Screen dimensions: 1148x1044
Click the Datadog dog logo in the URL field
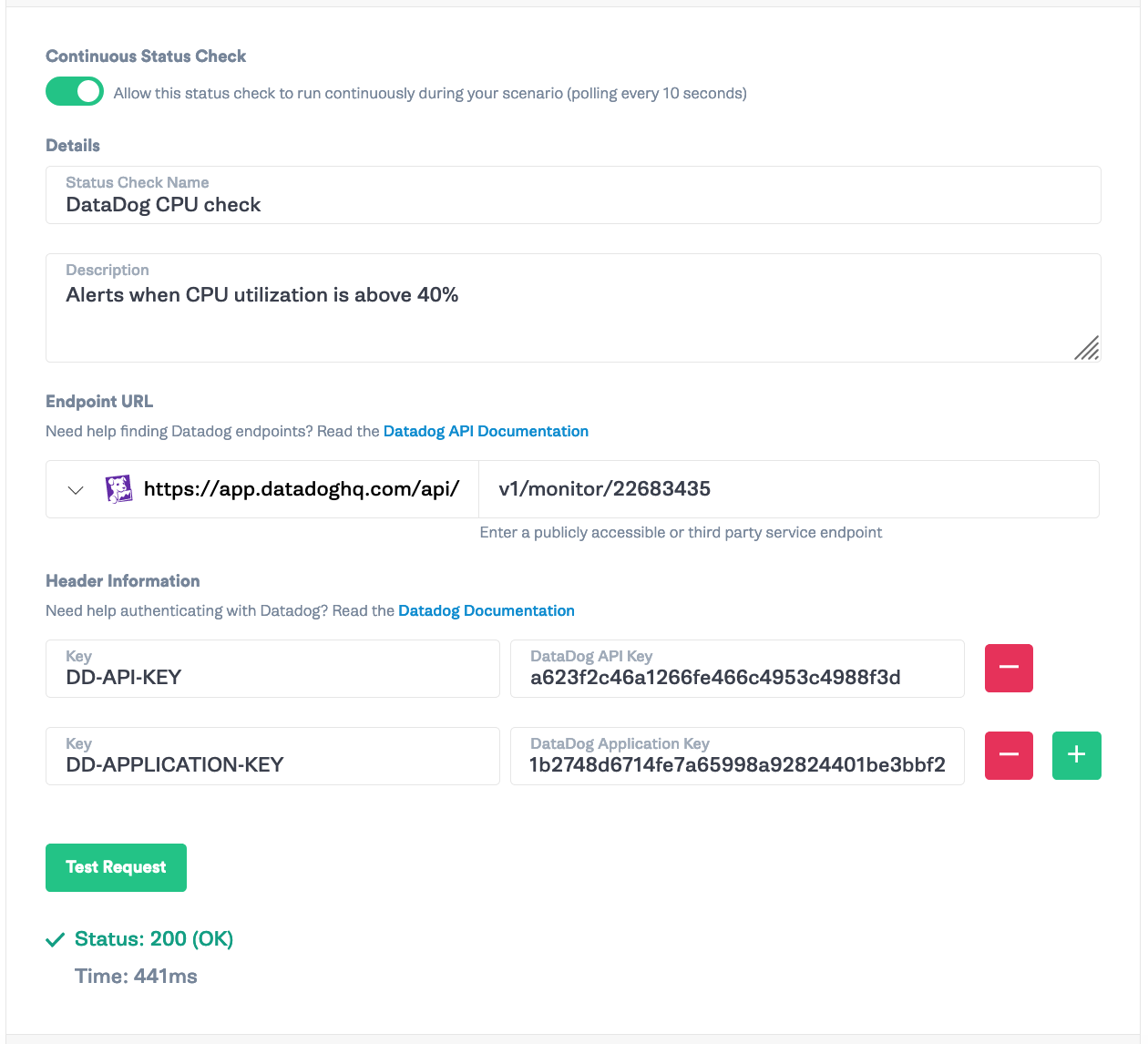tap(119, 488)
